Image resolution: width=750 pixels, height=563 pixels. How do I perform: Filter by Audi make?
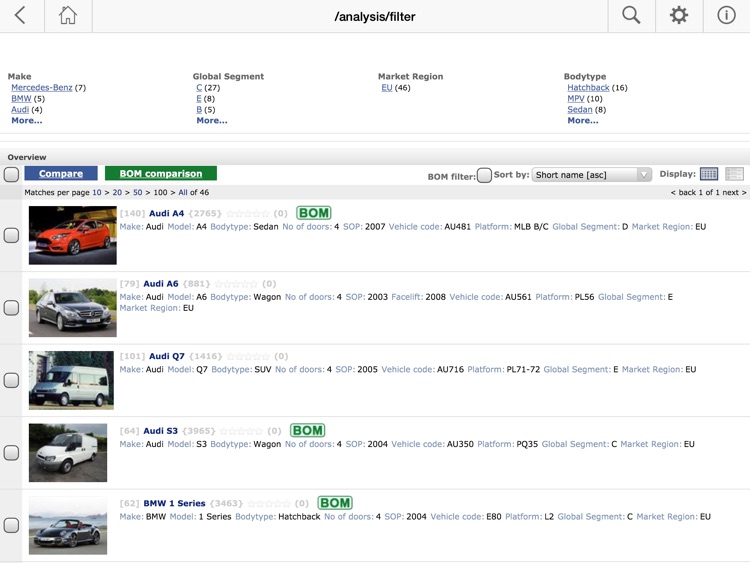click(20, 110)
